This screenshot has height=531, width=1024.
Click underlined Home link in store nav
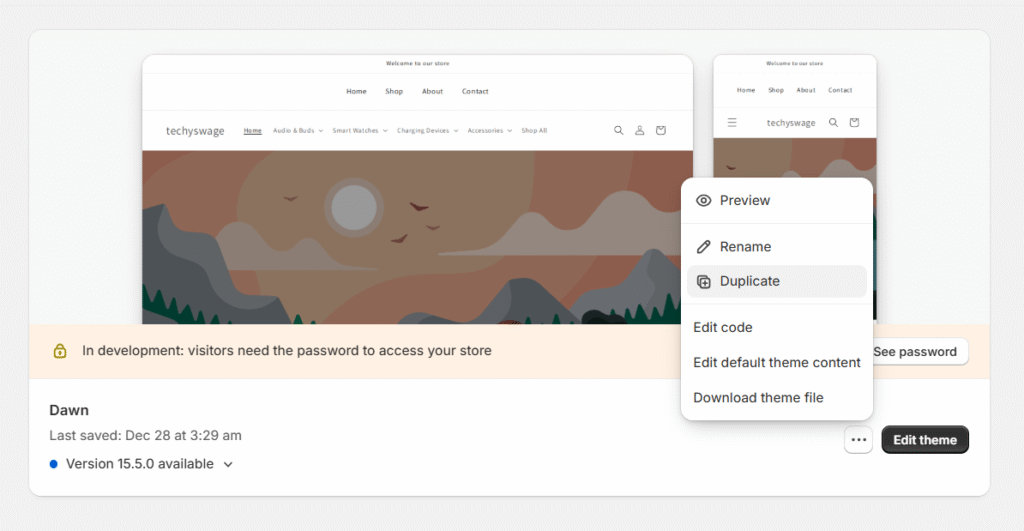click(x=253, y=131)
